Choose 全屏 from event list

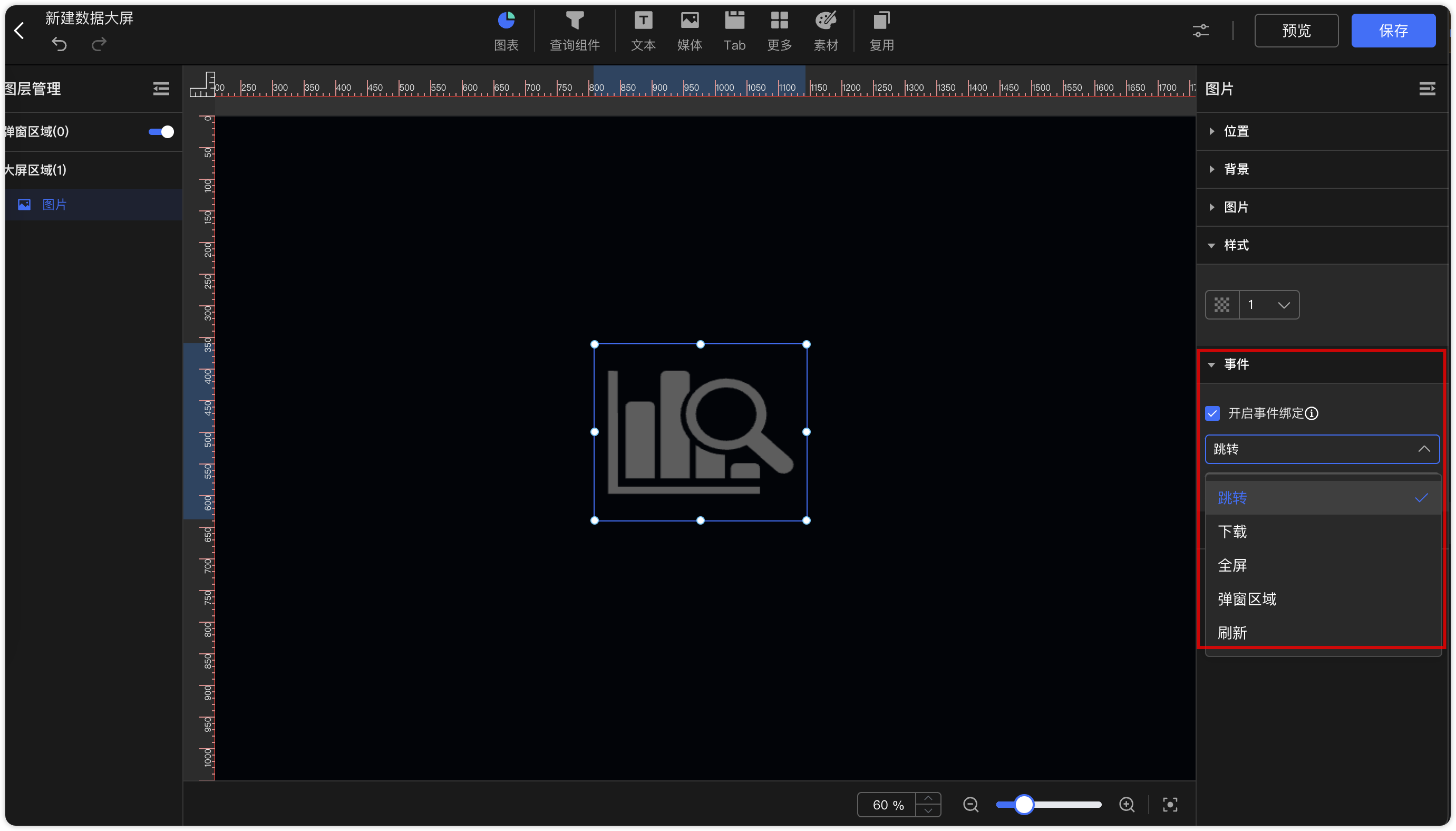tap(1323, 565)
